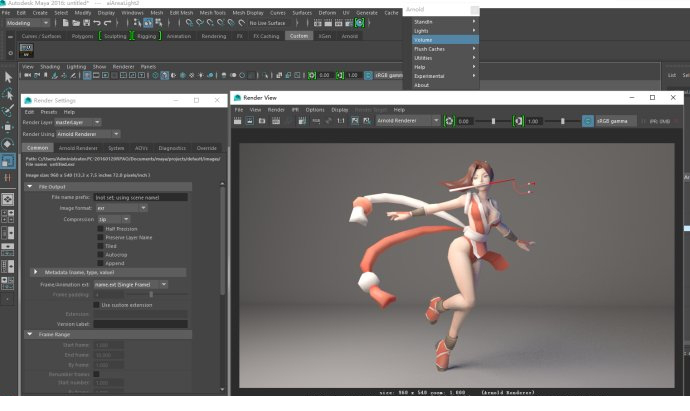Image resolution: width=690 pixels, height=411 pixels.
Task: Open the Presets menu in Render Settings
Action: click(x=49, y=112)
